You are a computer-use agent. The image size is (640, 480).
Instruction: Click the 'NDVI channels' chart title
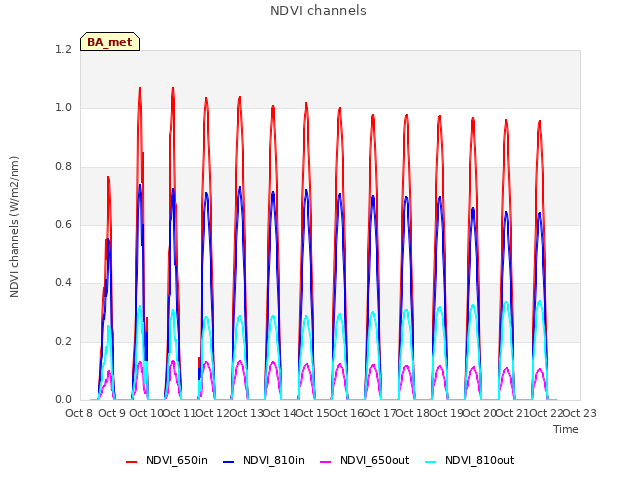click(x=318, y=11)
